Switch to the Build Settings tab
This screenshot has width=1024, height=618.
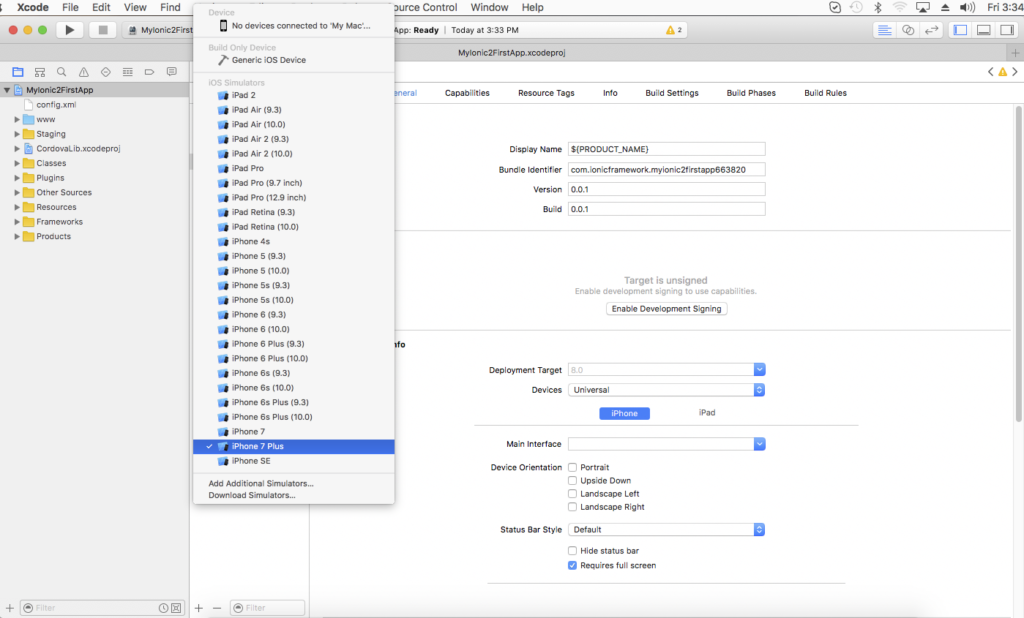coord(671,92)
